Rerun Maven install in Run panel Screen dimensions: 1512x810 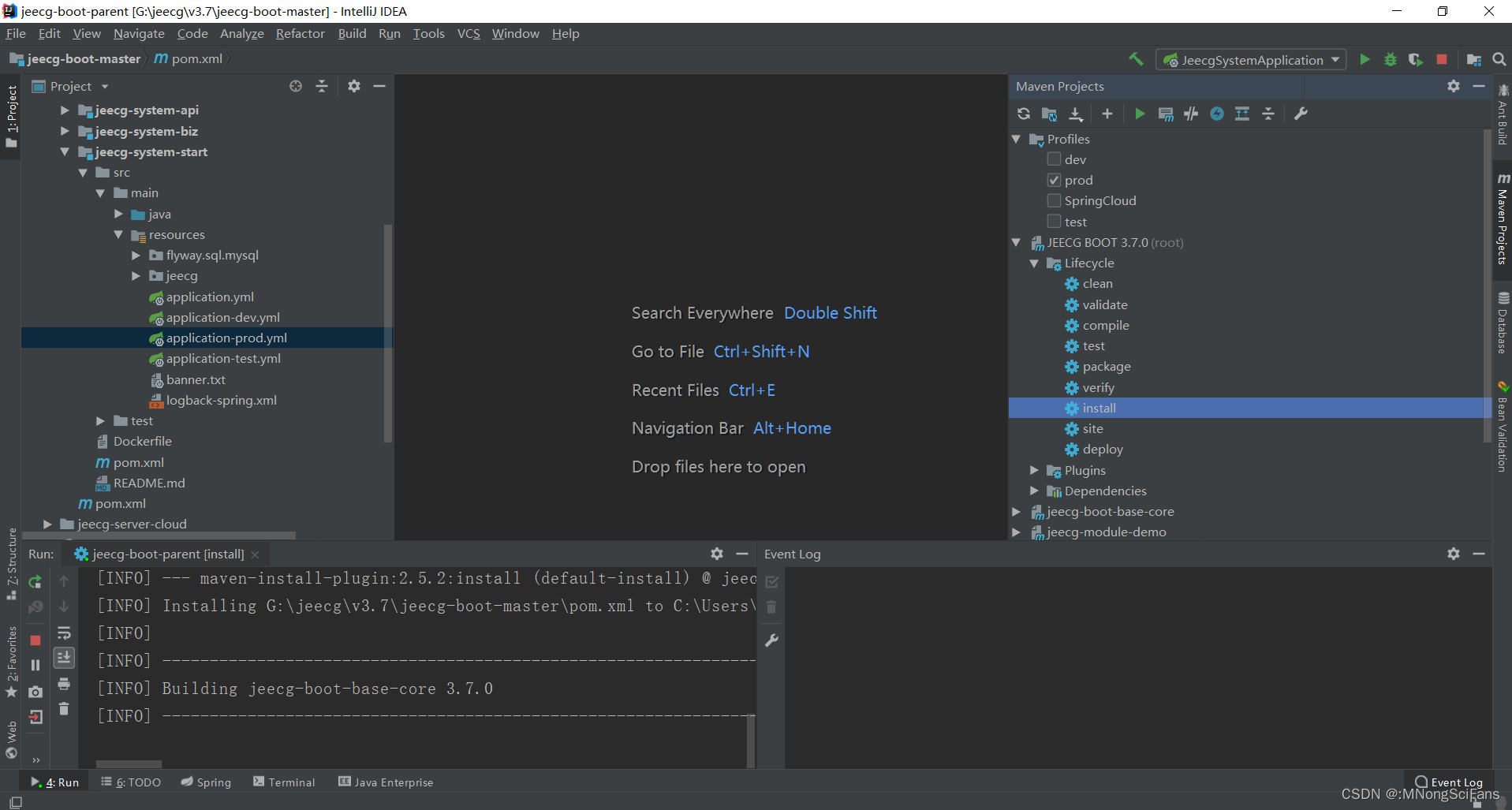[35, 582]
